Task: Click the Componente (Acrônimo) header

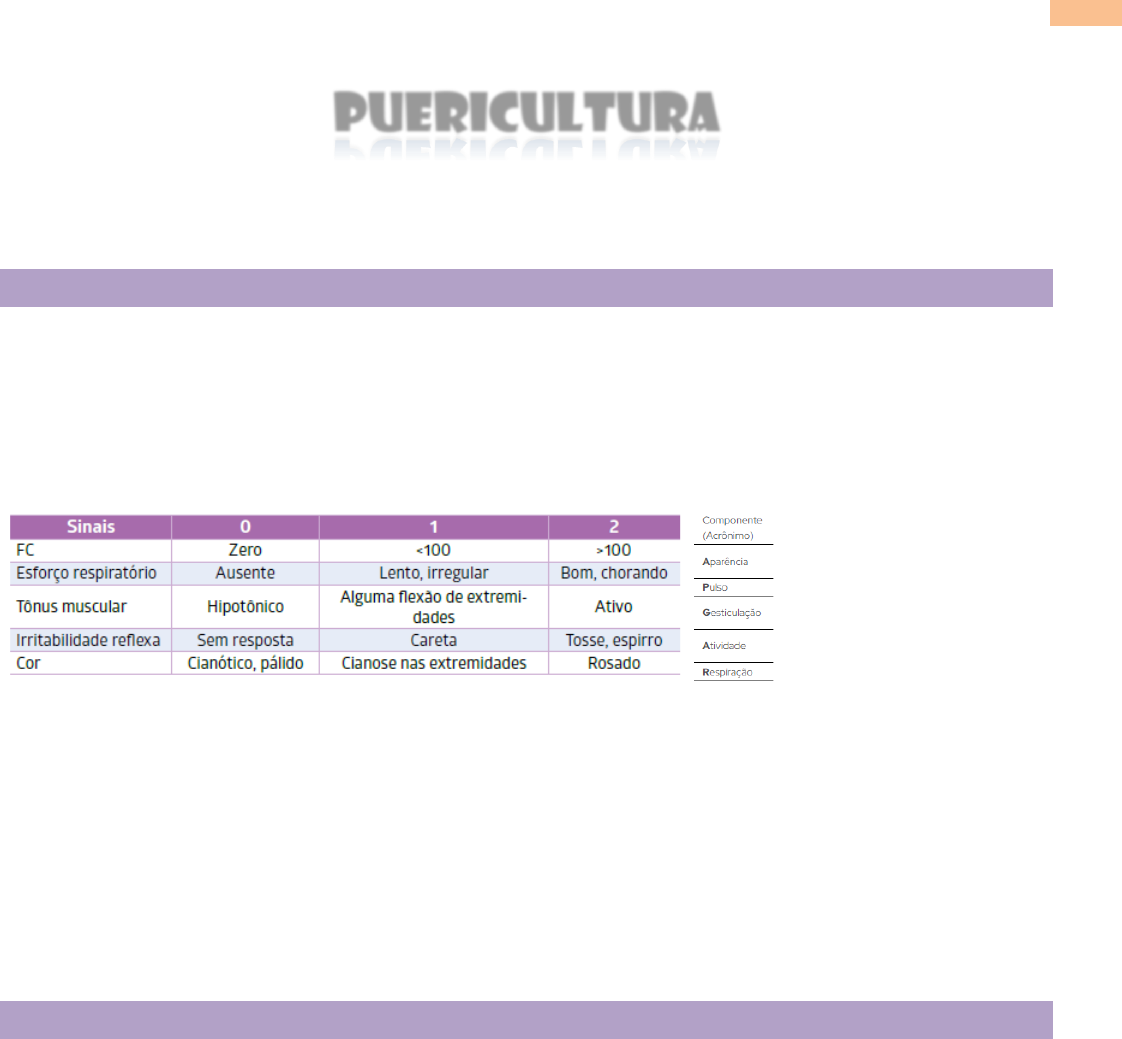Action: (x=732, y=527)
